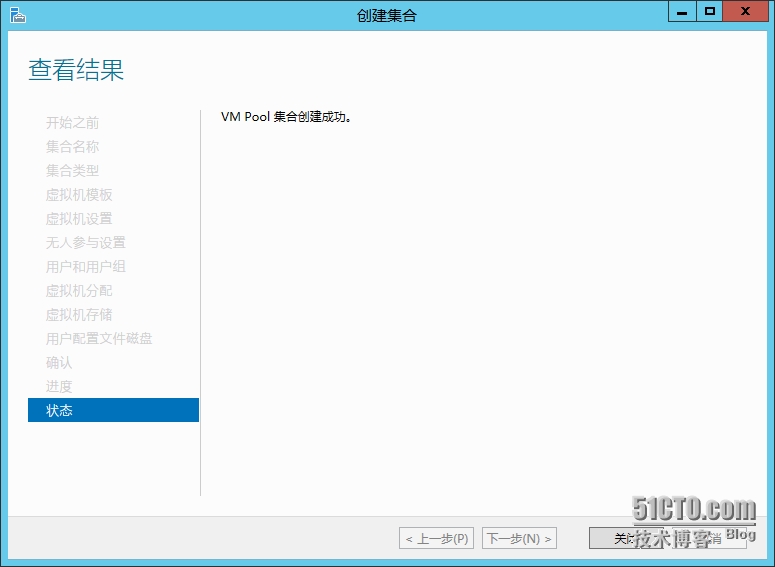This screenshot has width=775, height=567.
Task: Select the 确认 step
Action: coord(59,362)
